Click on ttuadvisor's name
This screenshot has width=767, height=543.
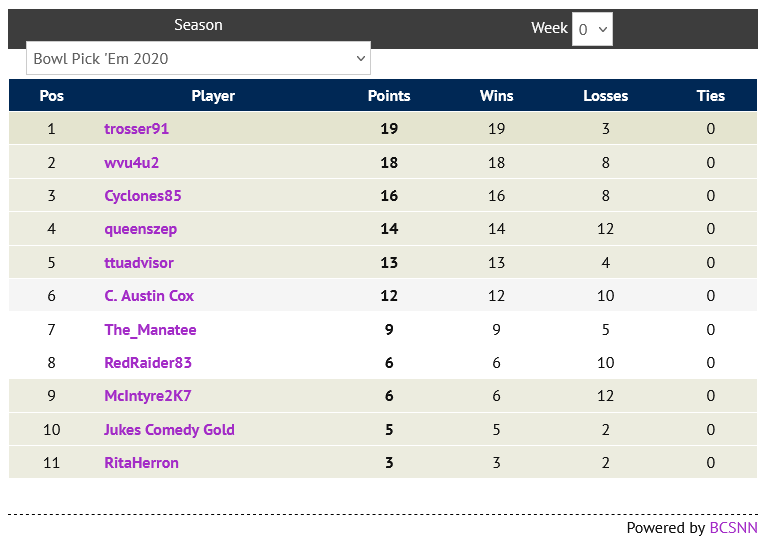coord(139,263)
